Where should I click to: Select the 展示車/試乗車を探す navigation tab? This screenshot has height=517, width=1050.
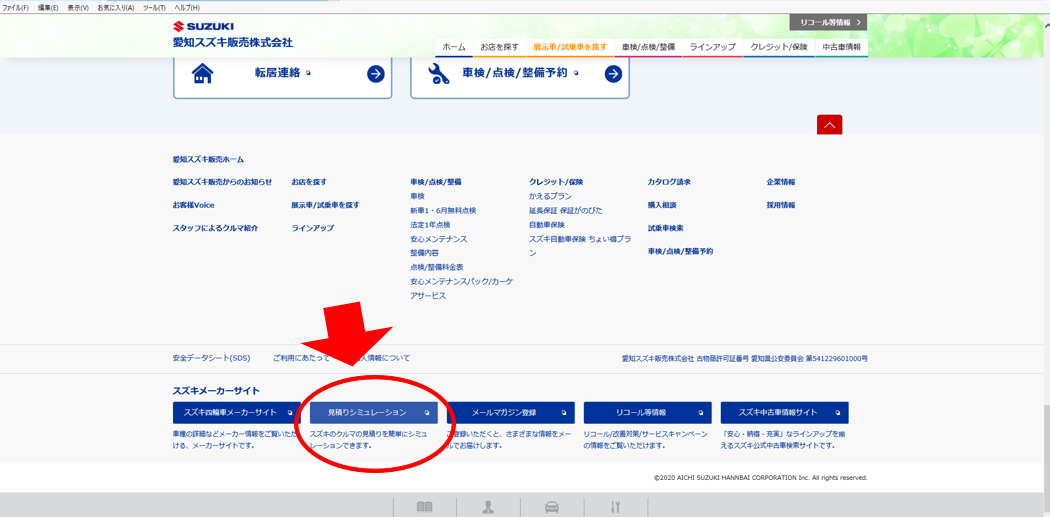[570, 48]
